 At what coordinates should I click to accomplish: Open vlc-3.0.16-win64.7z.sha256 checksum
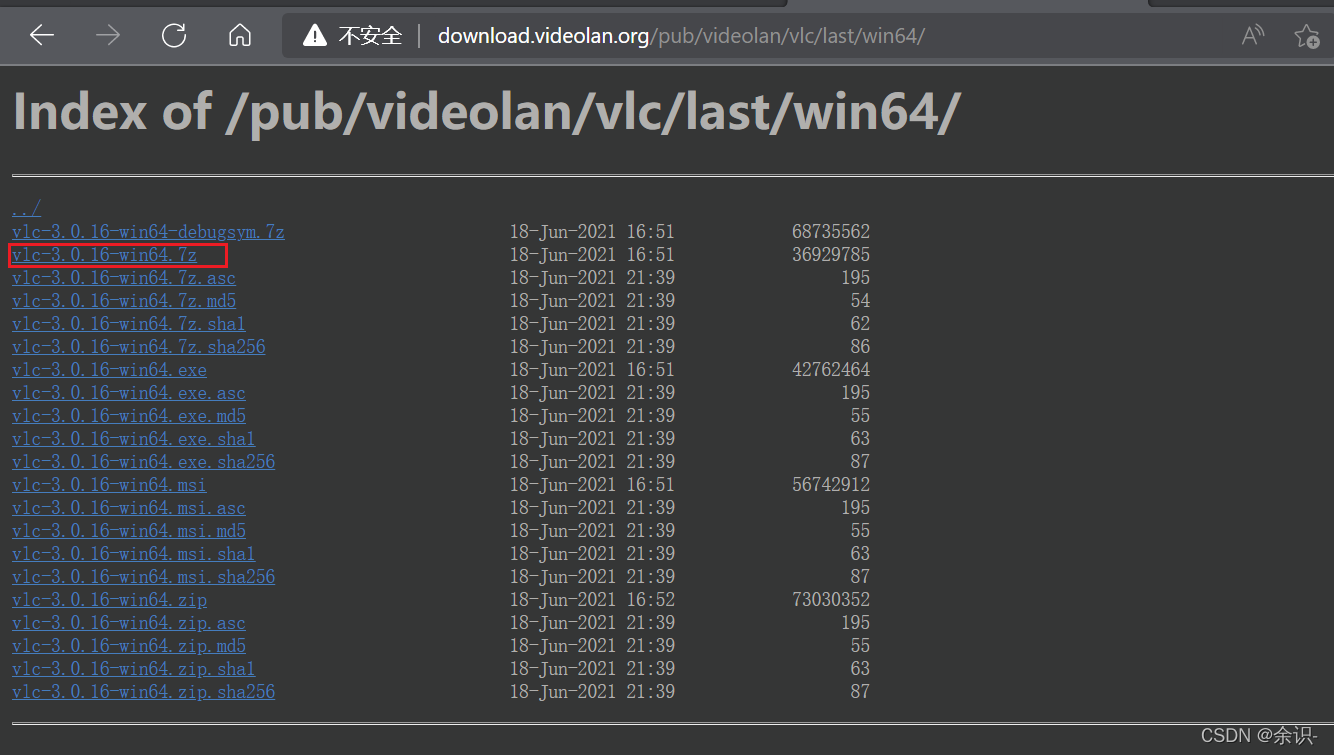click(x=138, y=346)
